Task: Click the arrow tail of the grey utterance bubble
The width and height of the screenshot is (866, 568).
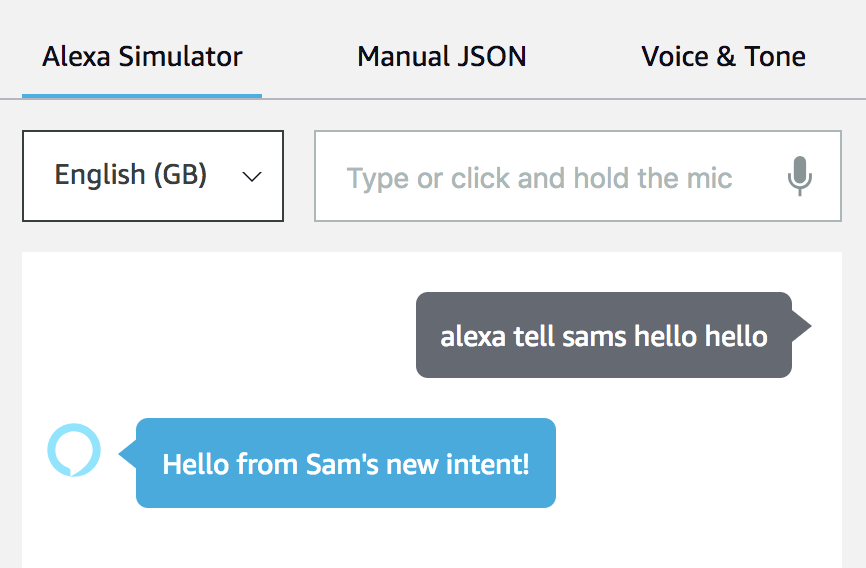Action: pos(802,326)
